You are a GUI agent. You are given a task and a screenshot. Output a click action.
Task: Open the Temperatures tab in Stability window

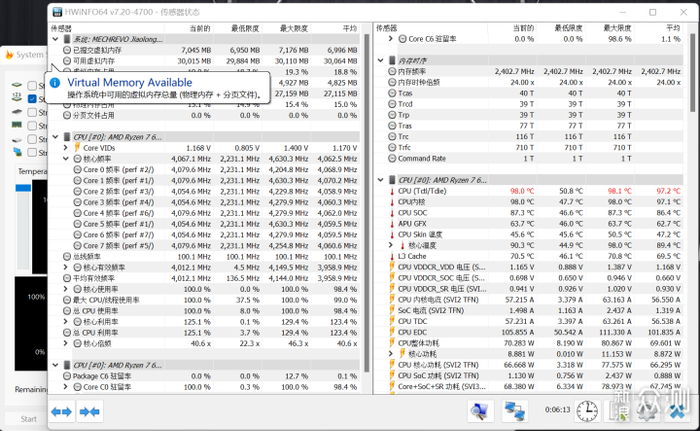pos(32,172)
